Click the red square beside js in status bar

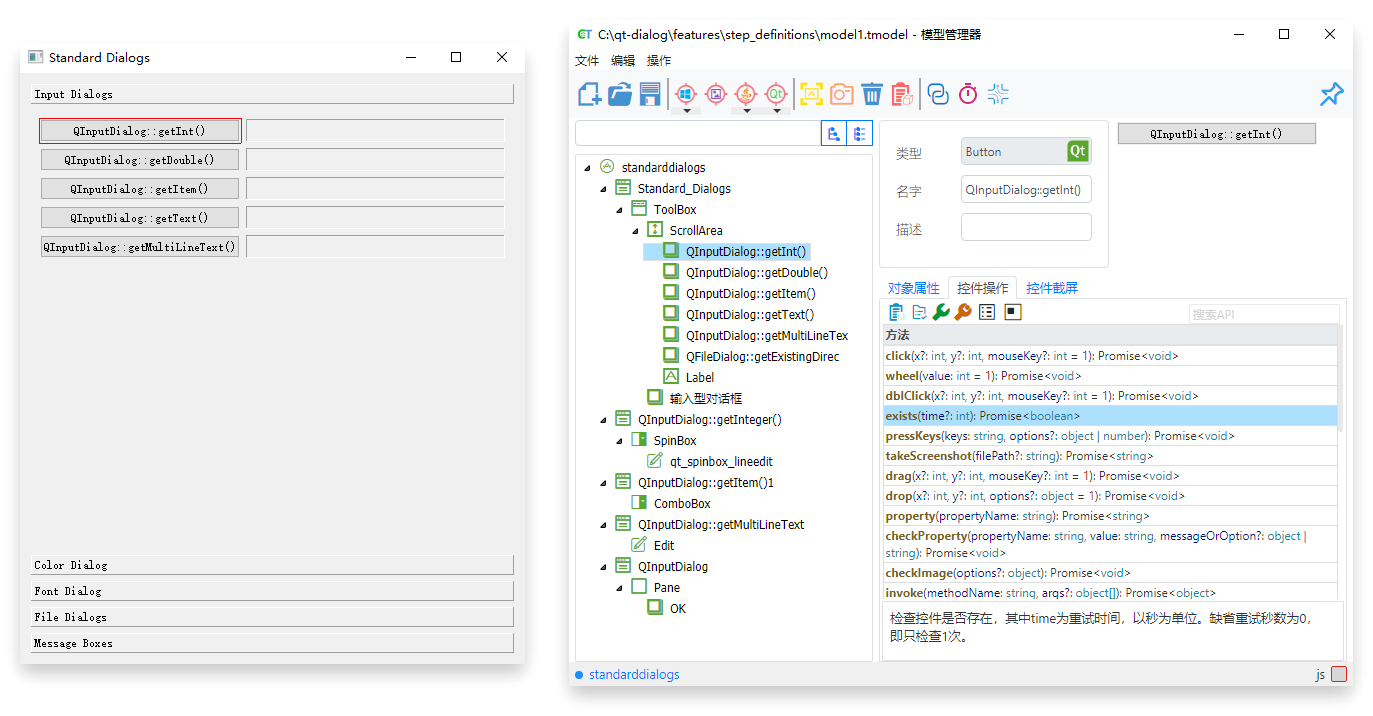click(1339, 675)
